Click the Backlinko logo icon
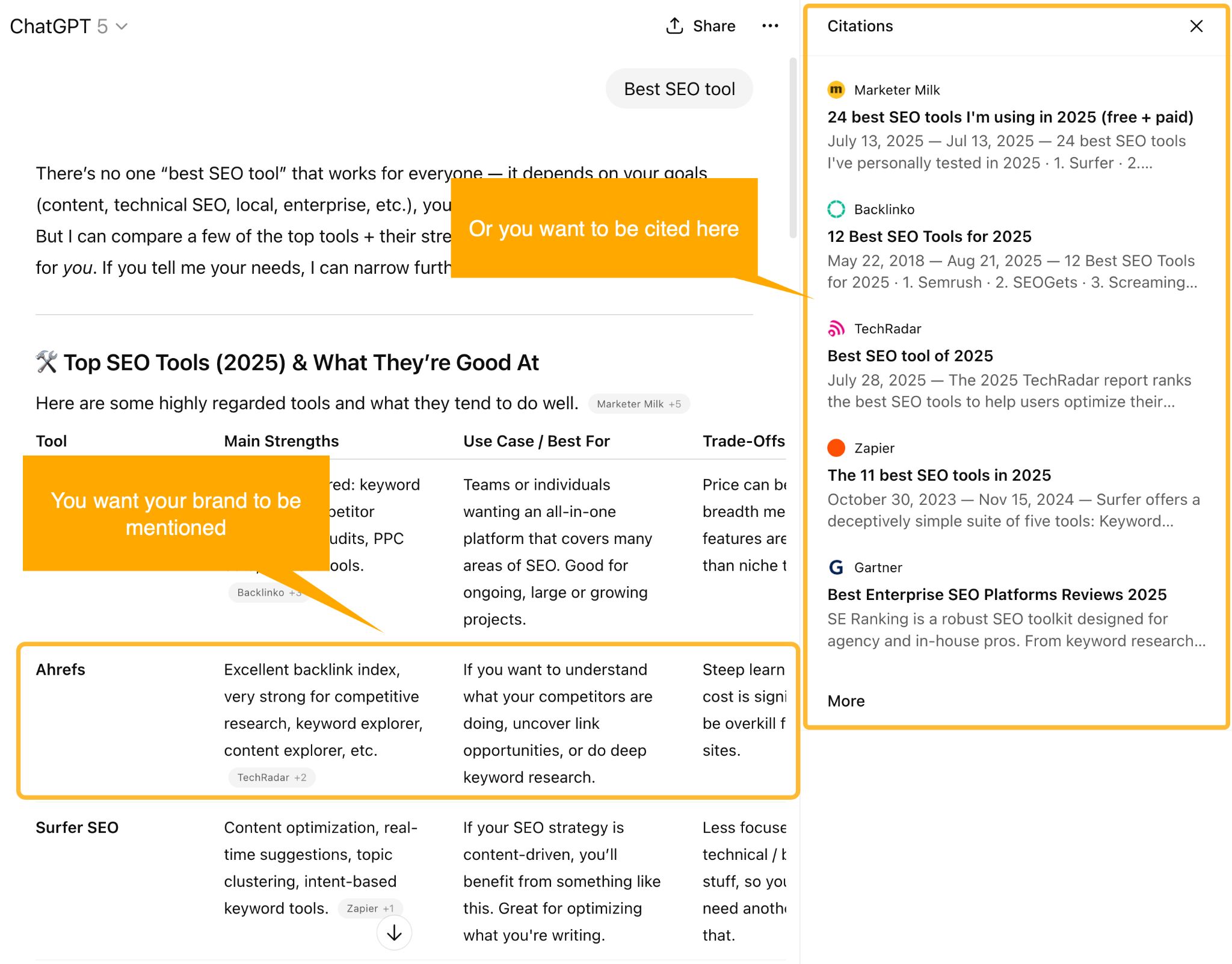Viewport: 1232px width, 964px height. pos(836,209)
